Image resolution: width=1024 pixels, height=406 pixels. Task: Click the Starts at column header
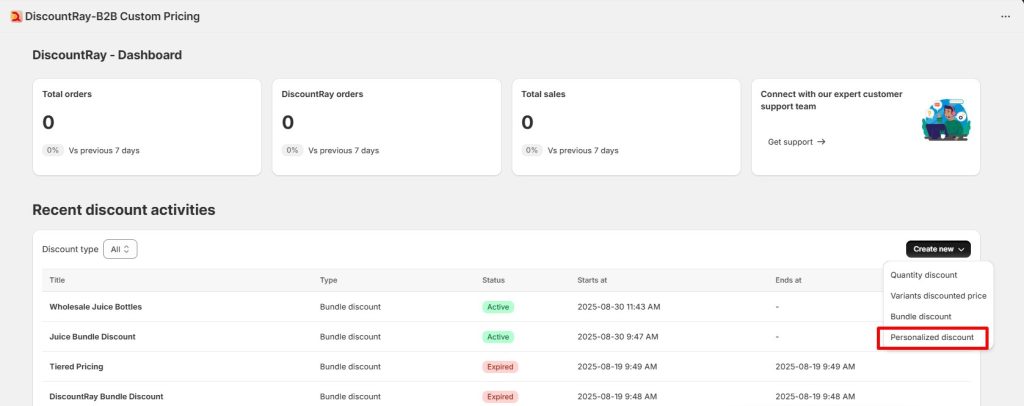point(594,281)
